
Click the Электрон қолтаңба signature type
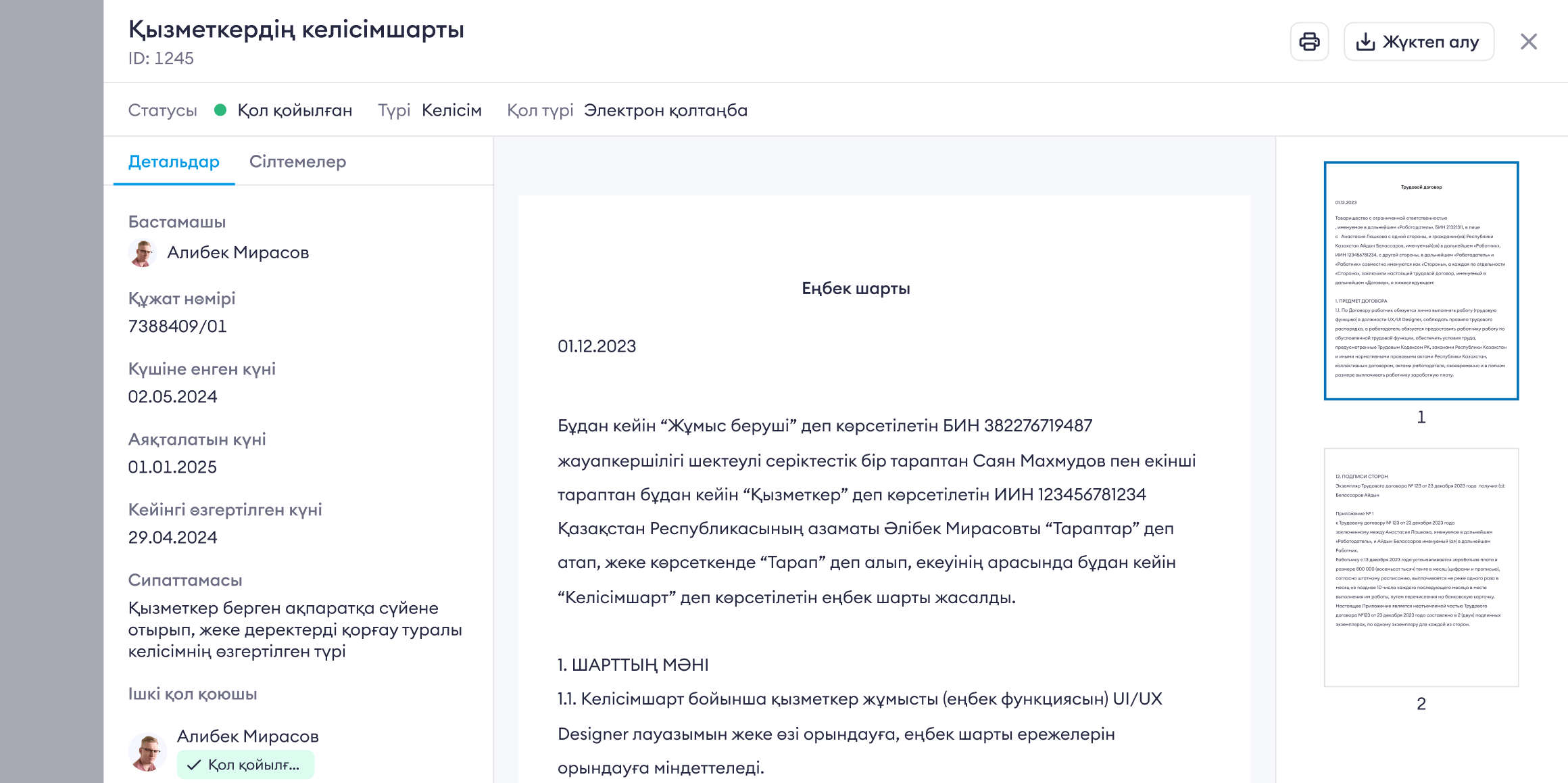point(665,110)
